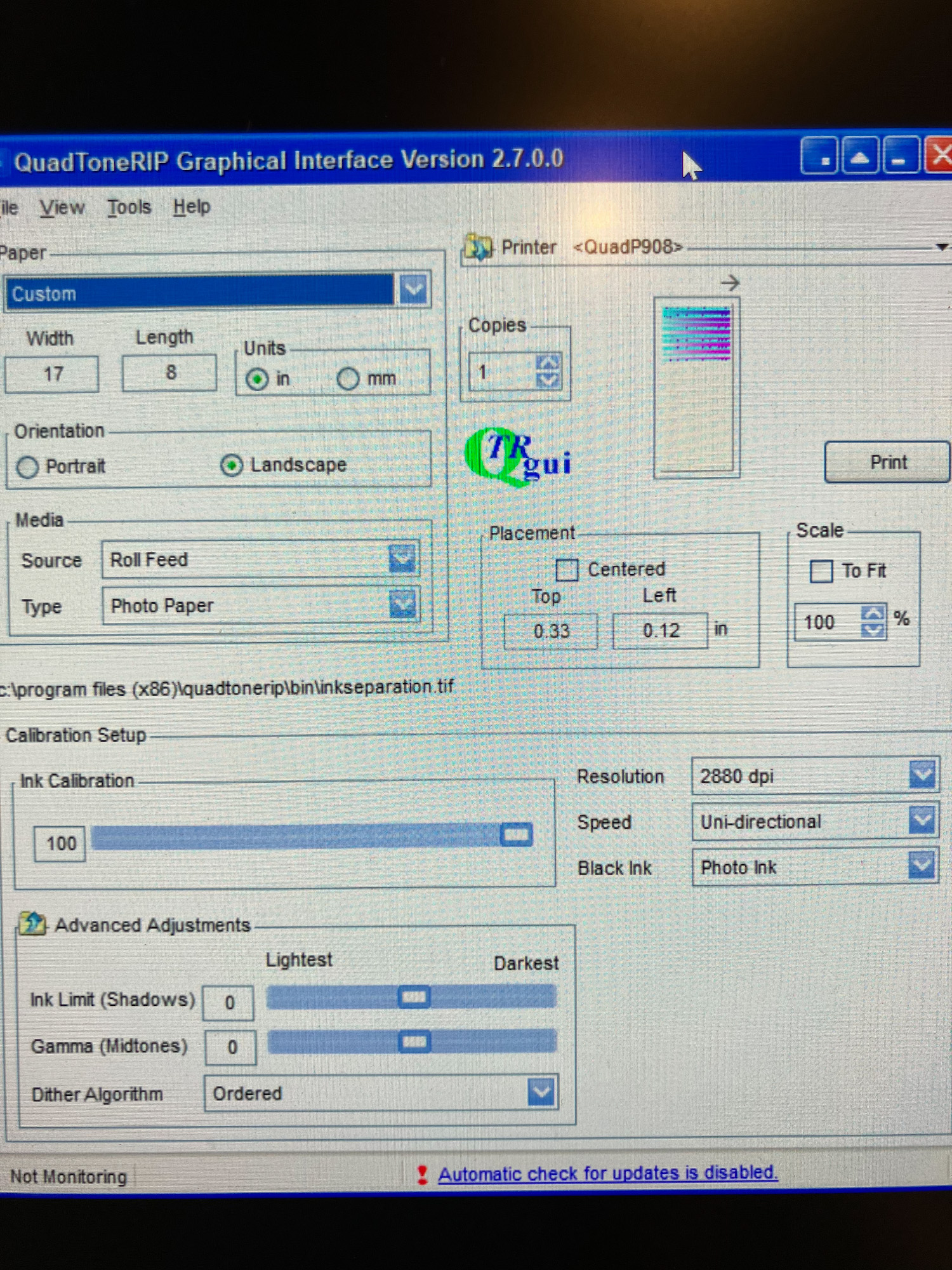This screenshot has width=952, height=1270.
Task: Select the Portrait orientation
Action: coord(27,467)
